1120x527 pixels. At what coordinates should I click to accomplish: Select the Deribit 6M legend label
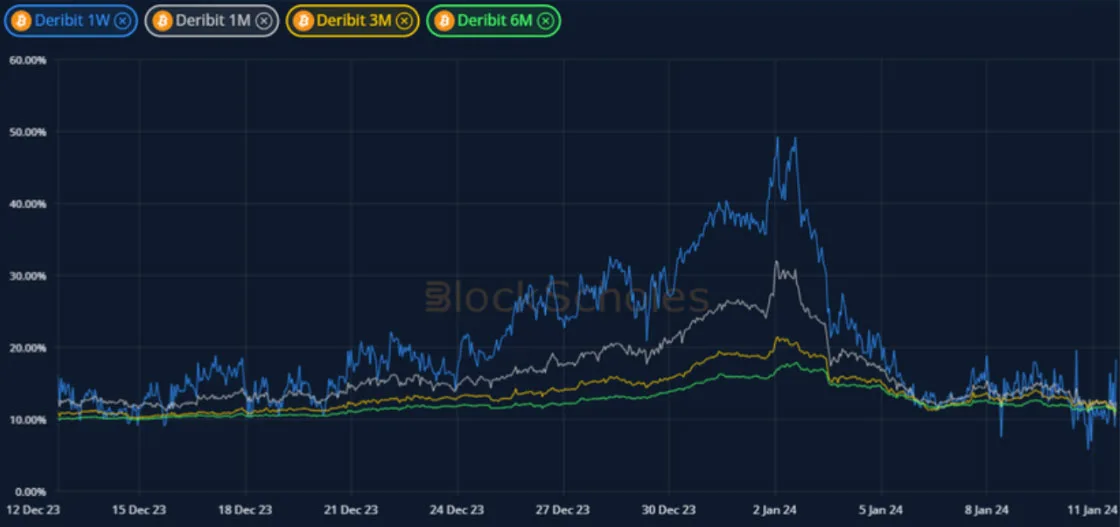[495, 21]
